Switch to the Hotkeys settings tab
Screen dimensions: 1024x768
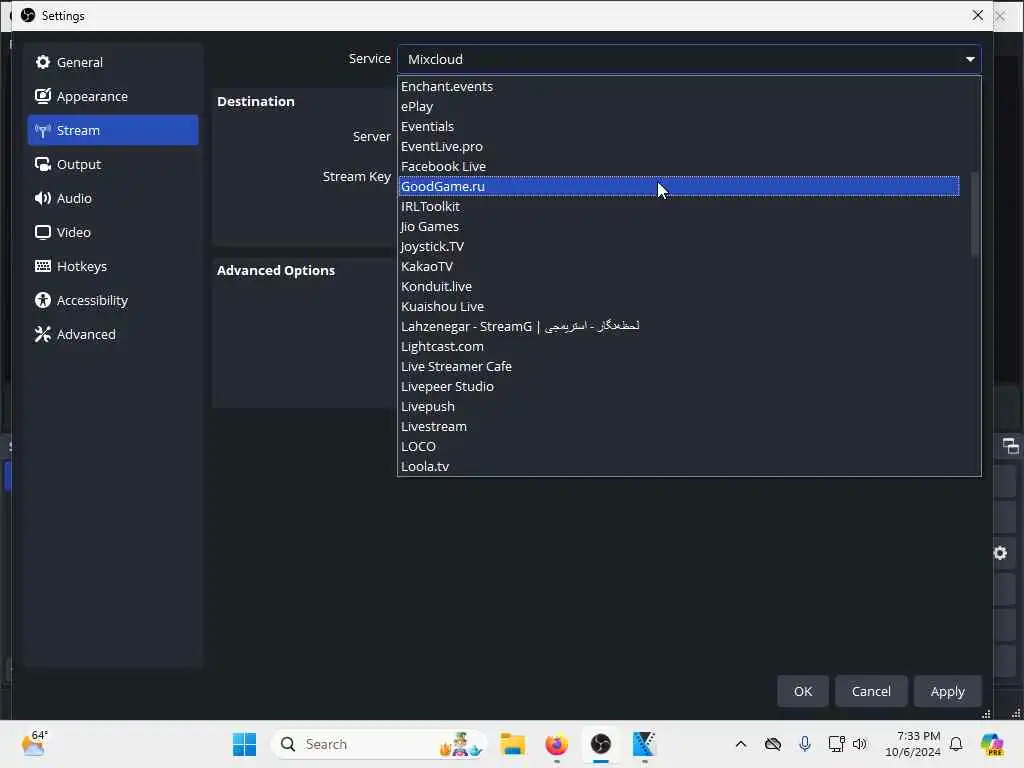[113, 266]
